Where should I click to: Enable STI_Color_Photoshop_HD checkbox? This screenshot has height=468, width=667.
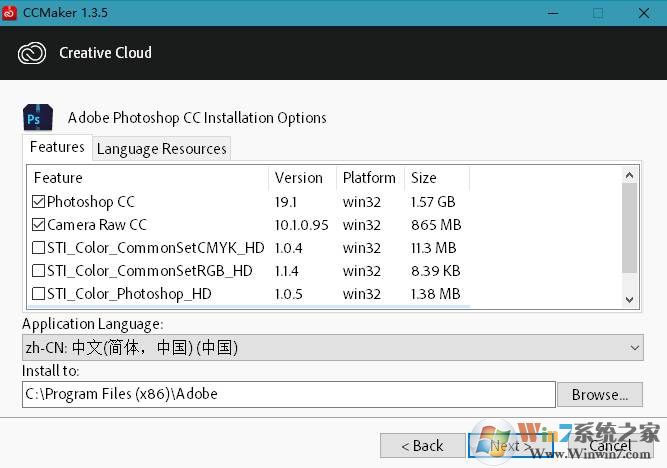[x=39, y=294]
